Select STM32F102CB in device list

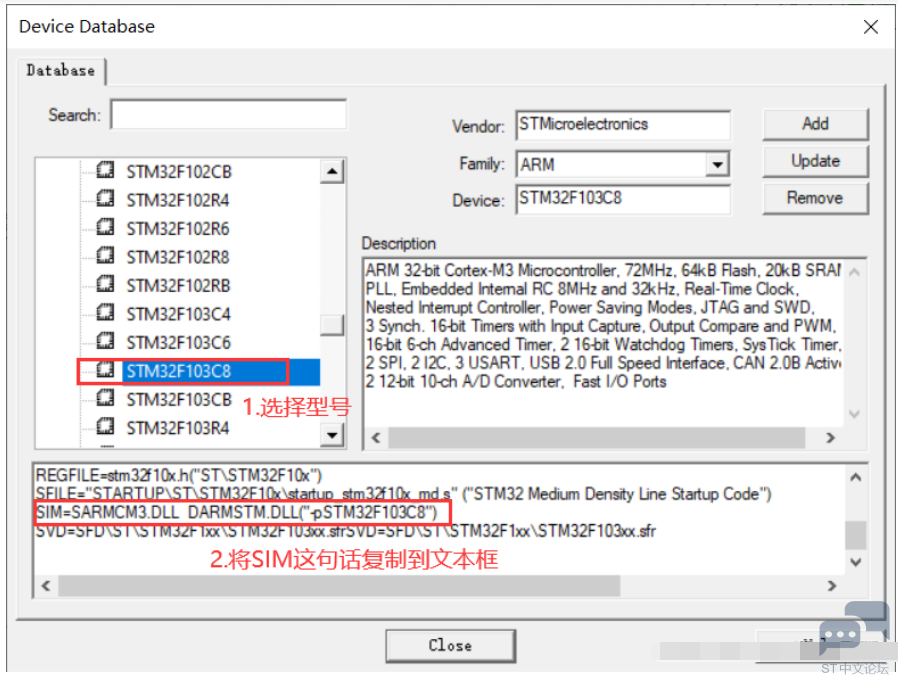pyautogui.click(x=179, y=172)
